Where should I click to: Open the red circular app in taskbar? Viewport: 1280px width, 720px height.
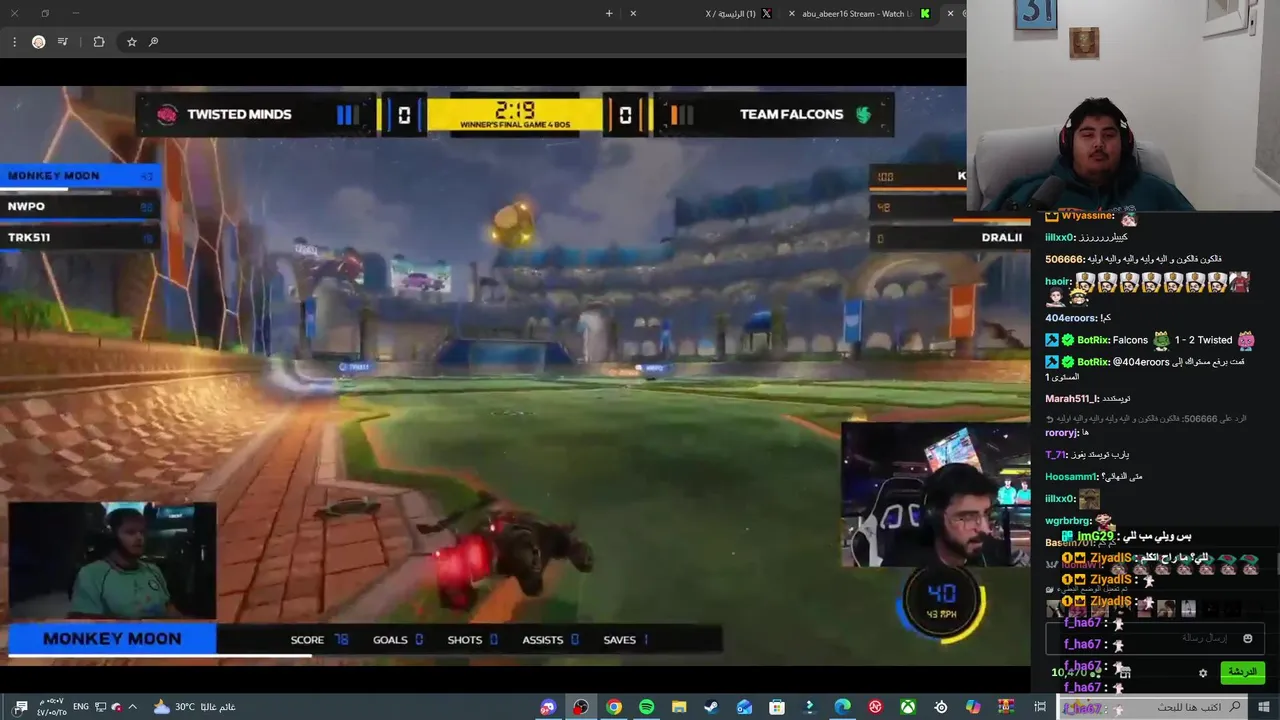[x=875, y=707]
